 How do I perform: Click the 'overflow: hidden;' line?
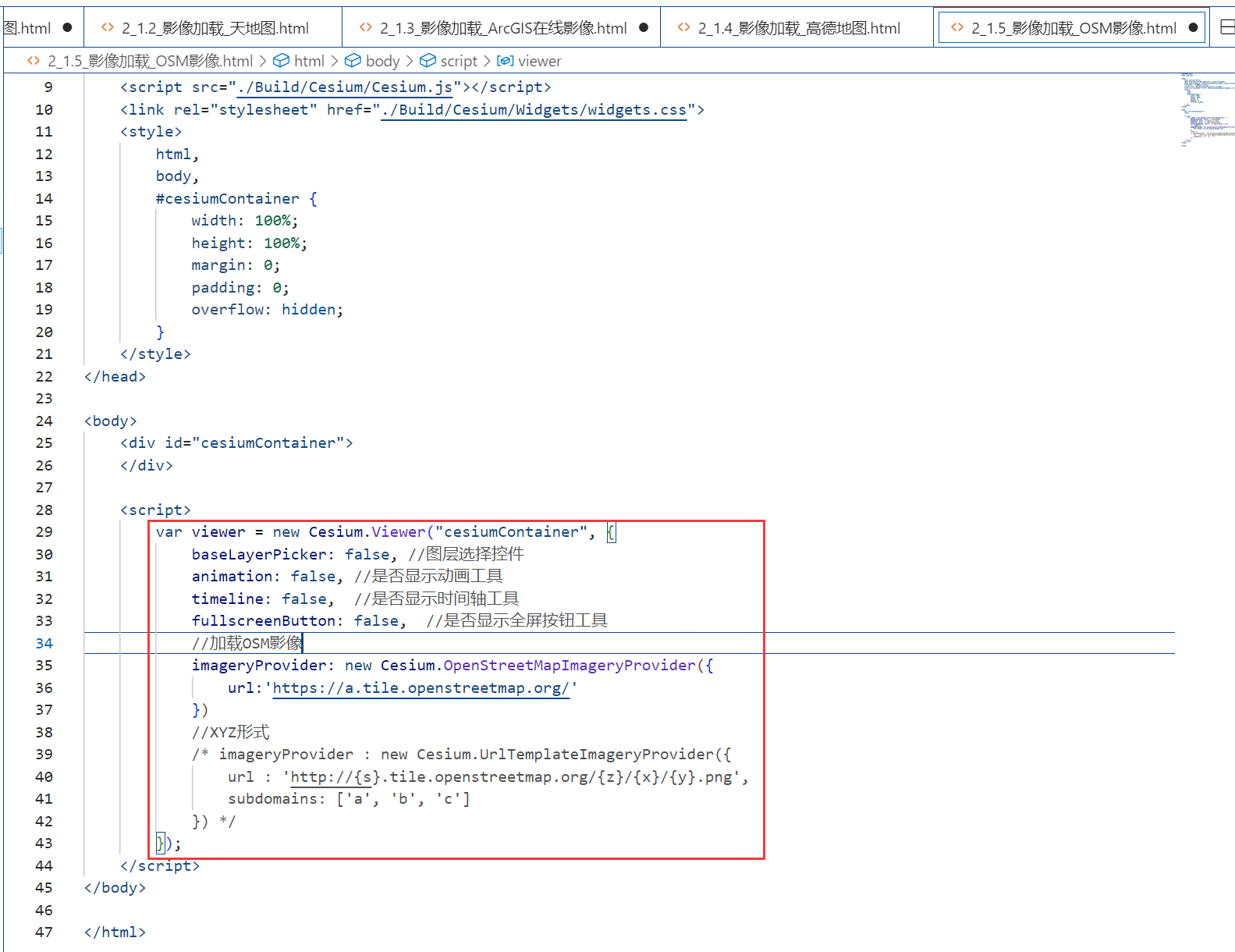268,310
